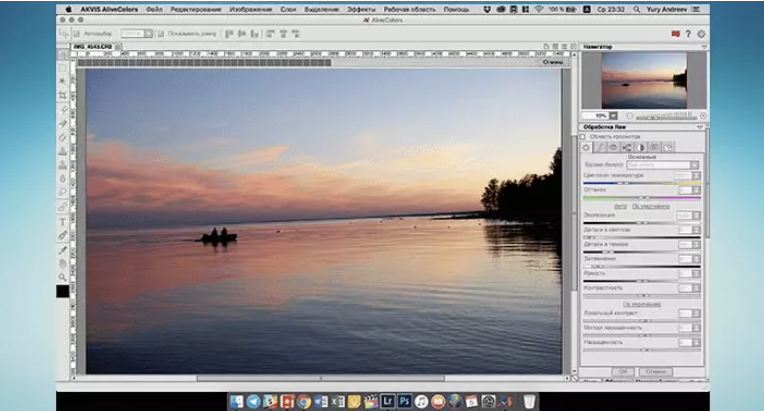Open the last tab icon in Raw panel
This screenshot has width=764, height=411.
(x=669, y=147)
